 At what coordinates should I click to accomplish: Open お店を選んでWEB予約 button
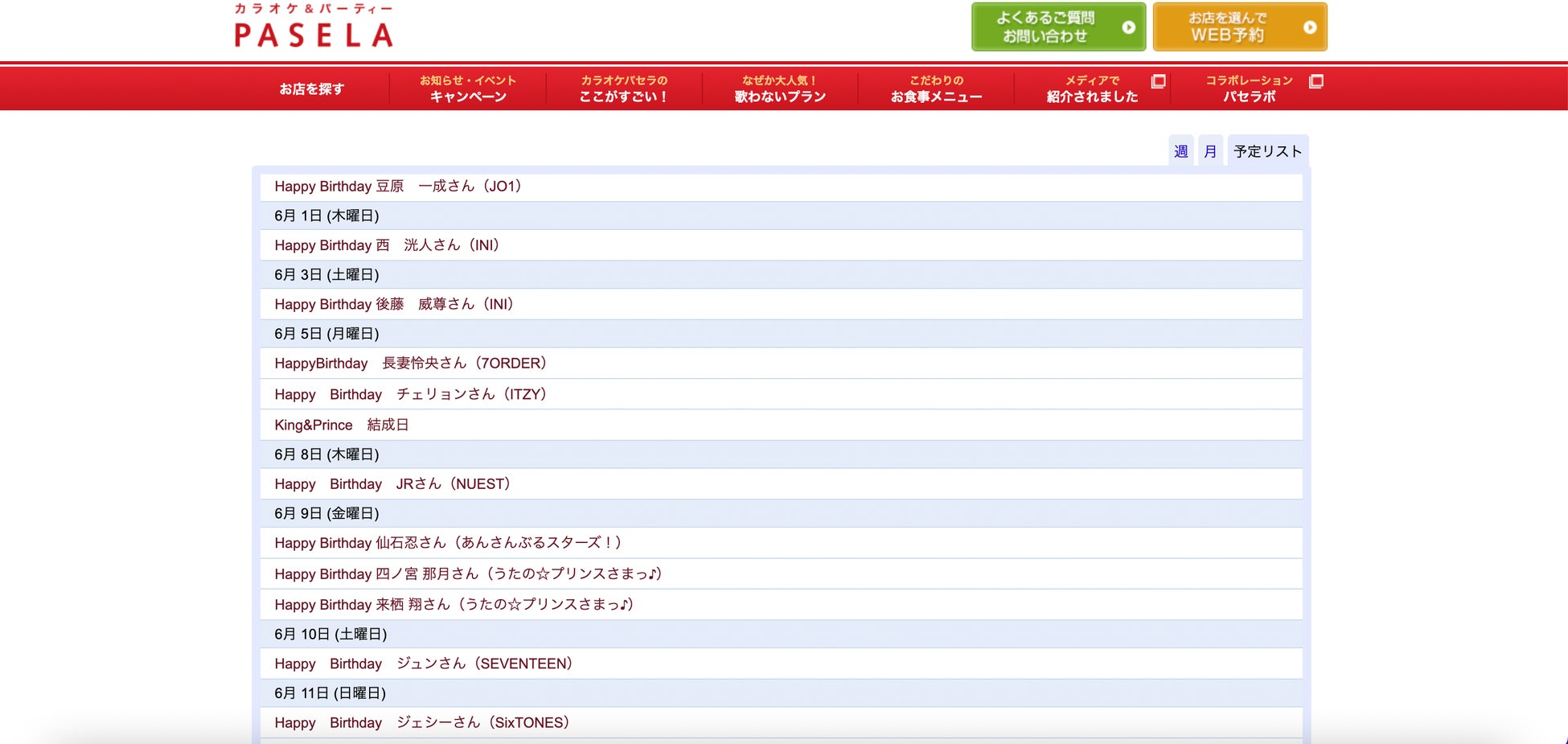(x=1240, y=27)
